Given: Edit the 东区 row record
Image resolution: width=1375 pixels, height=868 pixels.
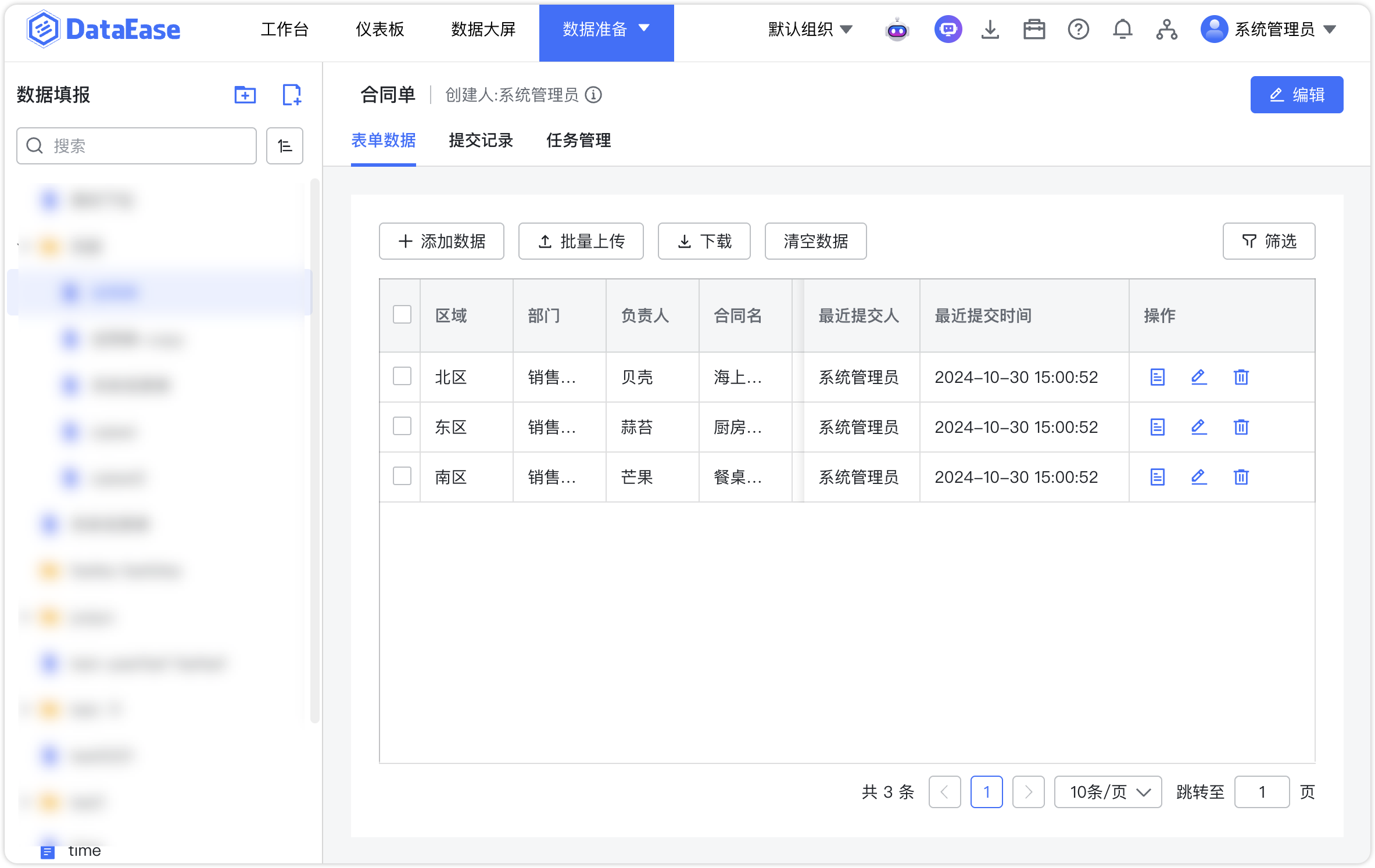Looking at the screenshot, I should [1199, 427].
